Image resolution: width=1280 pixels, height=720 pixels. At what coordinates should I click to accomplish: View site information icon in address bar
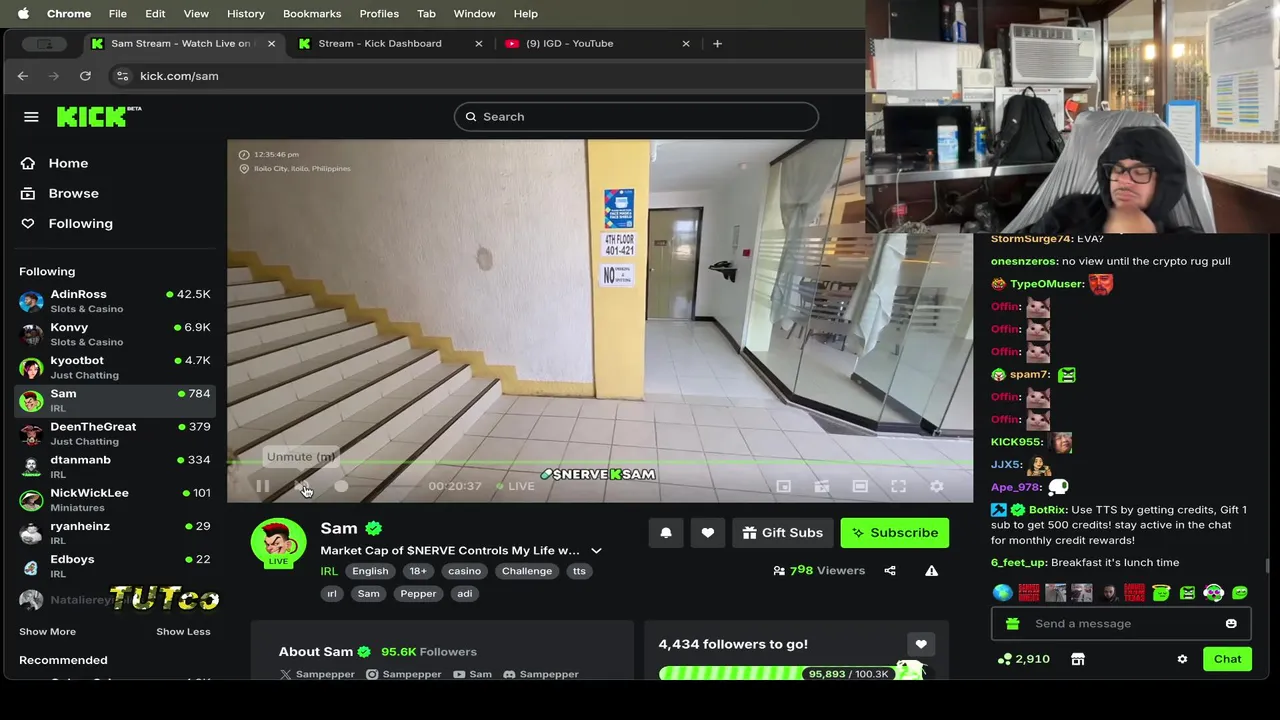122,76
